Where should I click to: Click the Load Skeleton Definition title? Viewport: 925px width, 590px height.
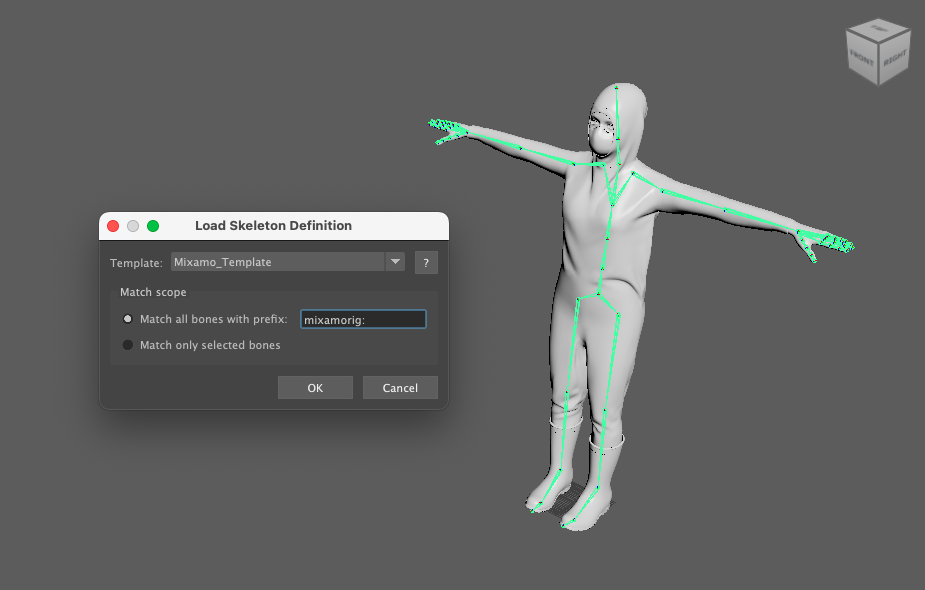coord(273,225)
